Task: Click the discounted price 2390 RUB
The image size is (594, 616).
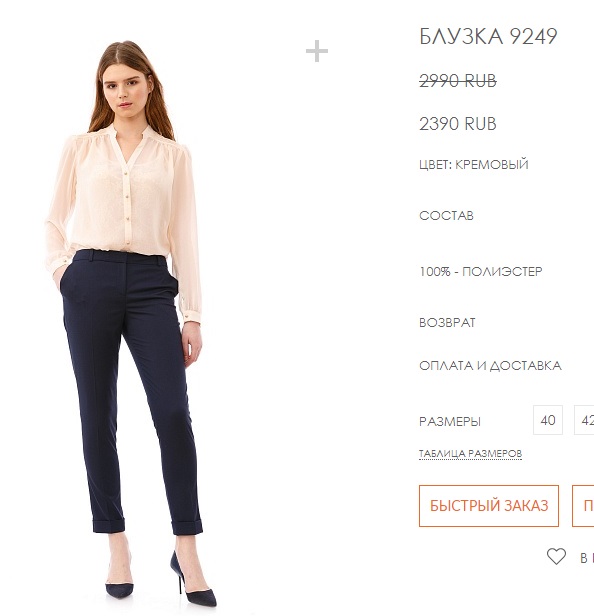Action: [458, 123]
